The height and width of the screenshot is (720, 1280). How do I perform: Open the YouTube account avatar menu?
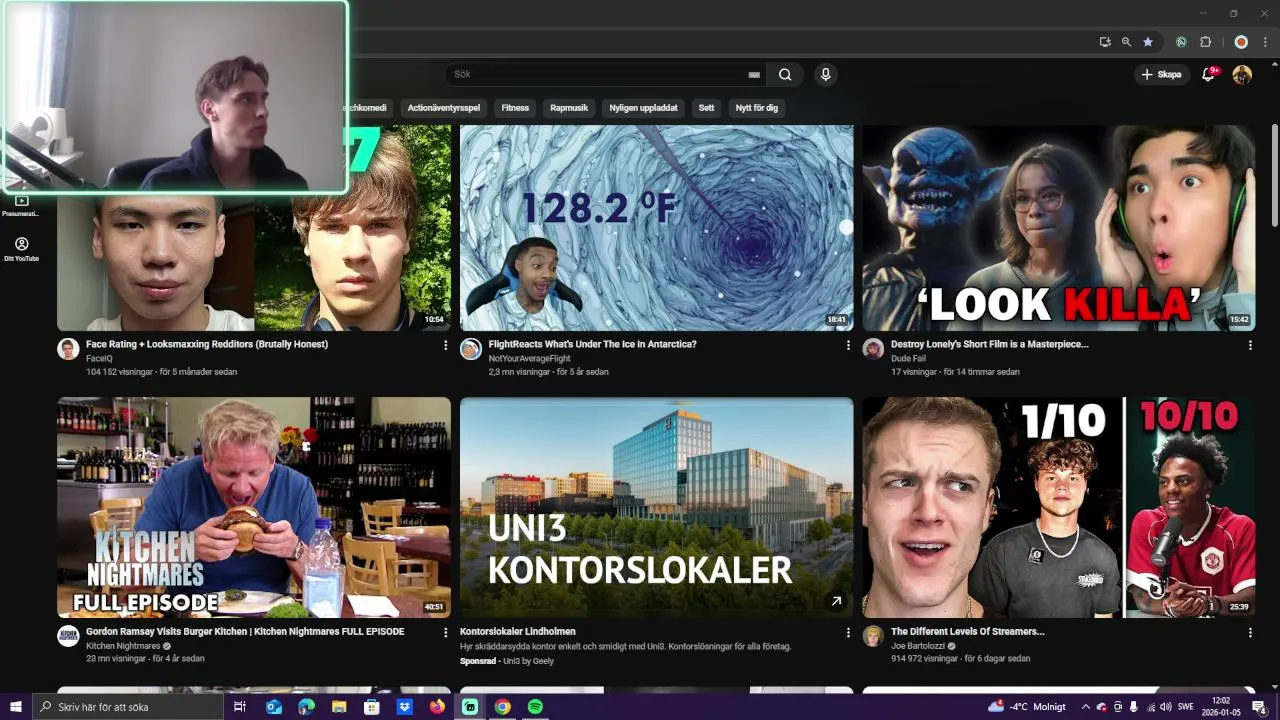click(1242, 74)
